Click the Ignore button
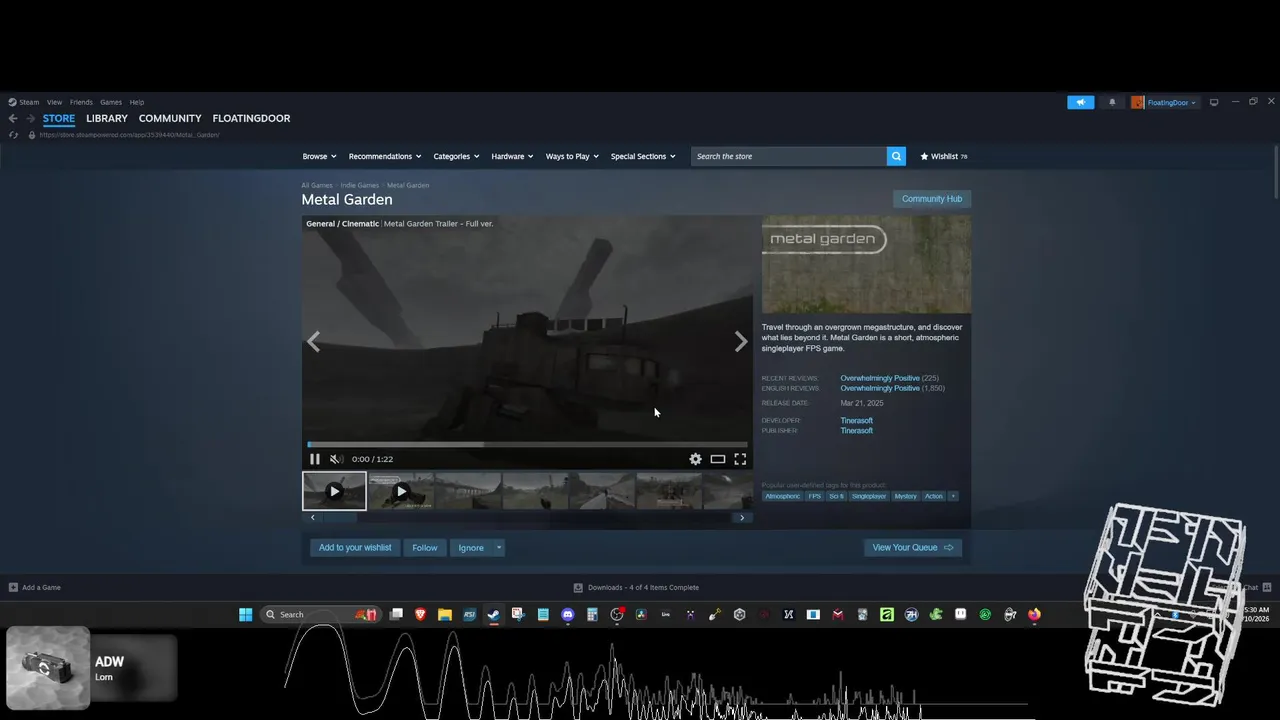Viewport: 1280px width, 720px height. pyautogui.click(x=471, y=547)
